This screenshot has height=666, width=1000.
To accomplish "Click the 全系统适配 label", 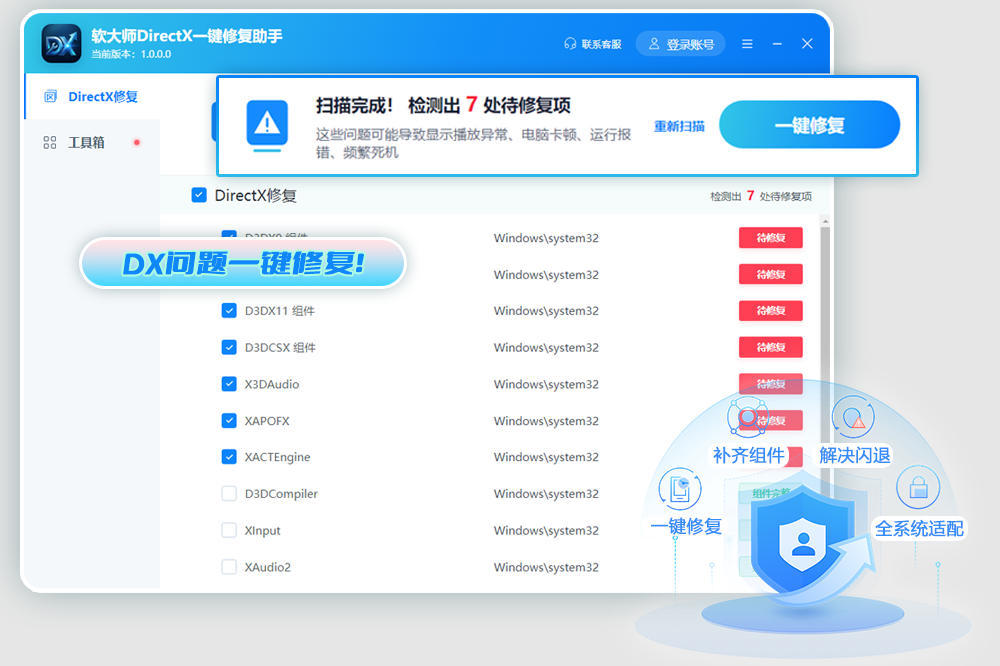I will click(919, 528).
